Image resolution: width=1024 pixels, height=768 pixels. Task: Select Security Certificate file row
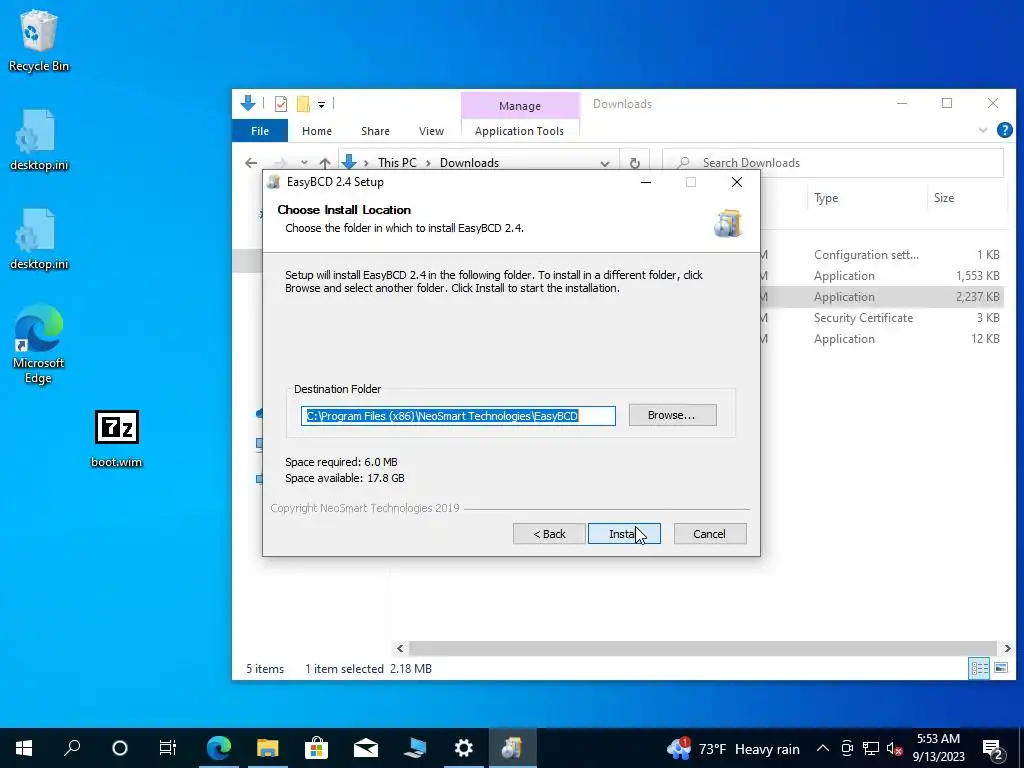882,318
